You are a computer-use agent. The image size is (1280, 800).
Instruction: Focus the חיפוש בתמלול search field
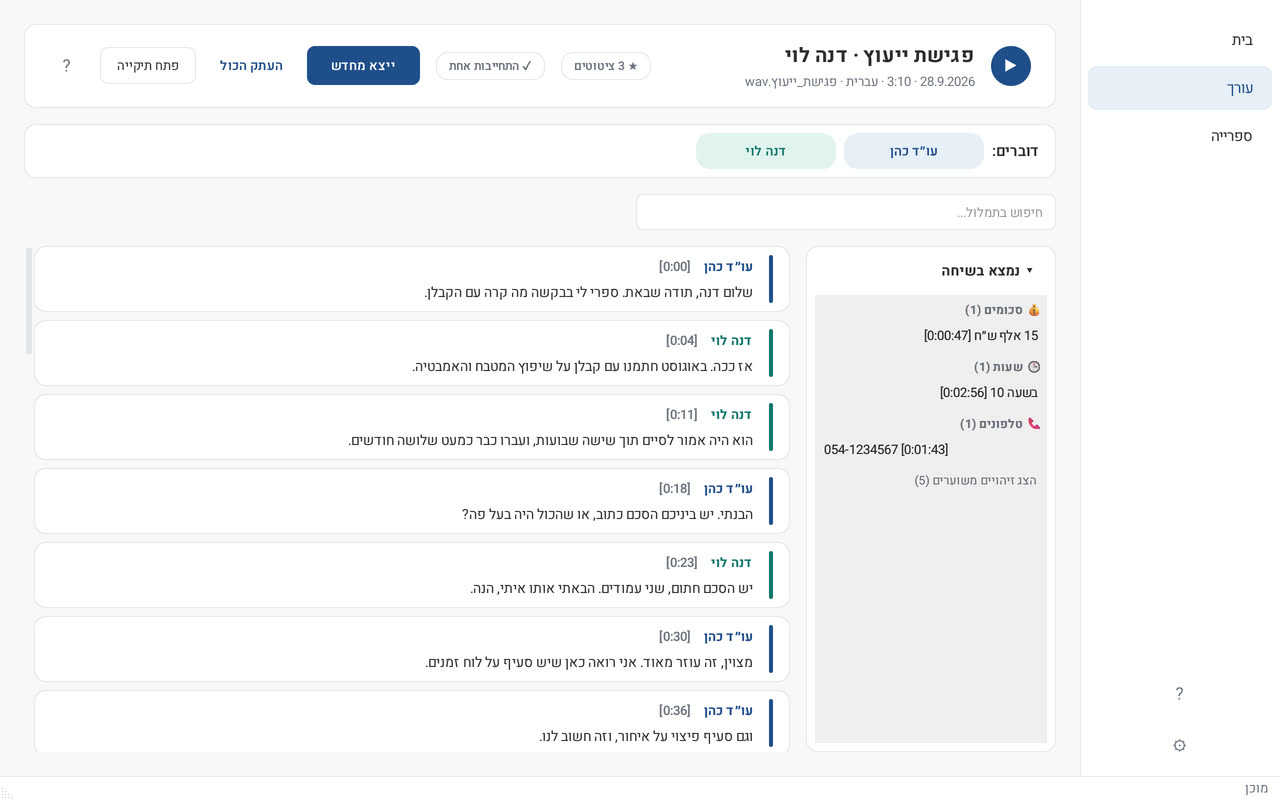pos(846,212)
